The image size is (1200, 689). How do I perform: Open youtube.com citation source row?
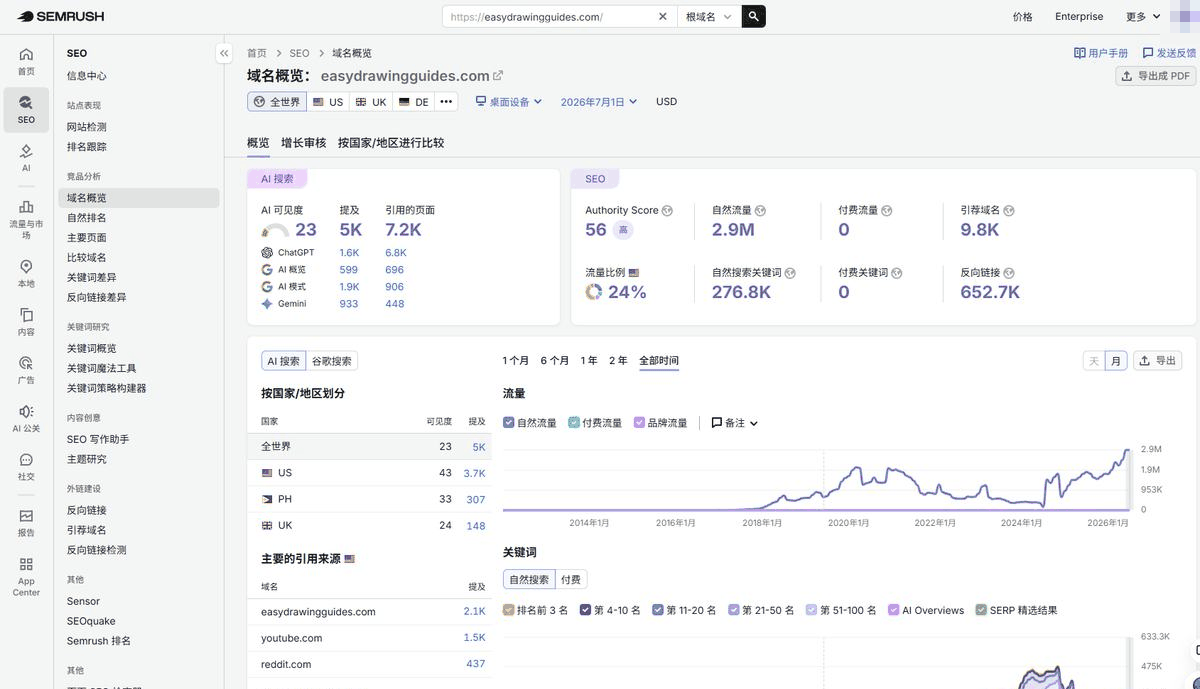coord(369,638)
